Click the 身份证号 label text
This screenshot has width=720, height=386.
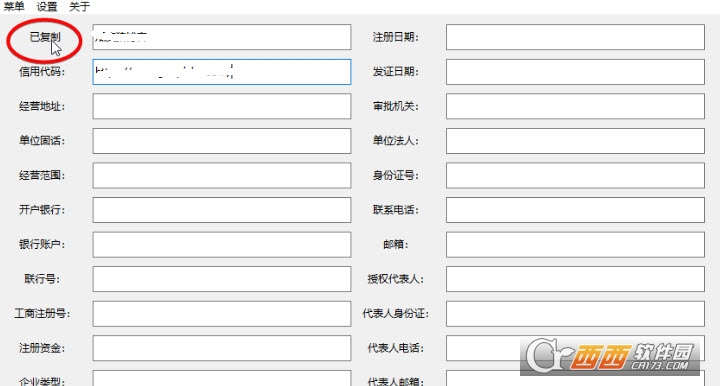(395, 175)
